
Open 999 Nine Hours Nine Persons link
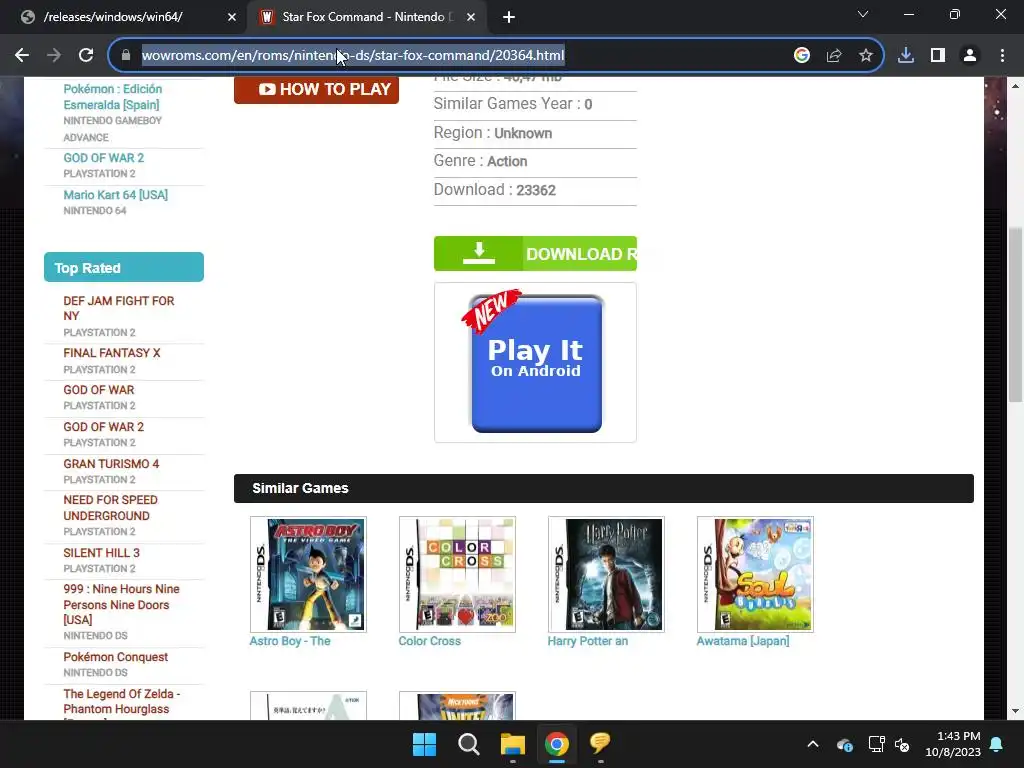point(121,604)
